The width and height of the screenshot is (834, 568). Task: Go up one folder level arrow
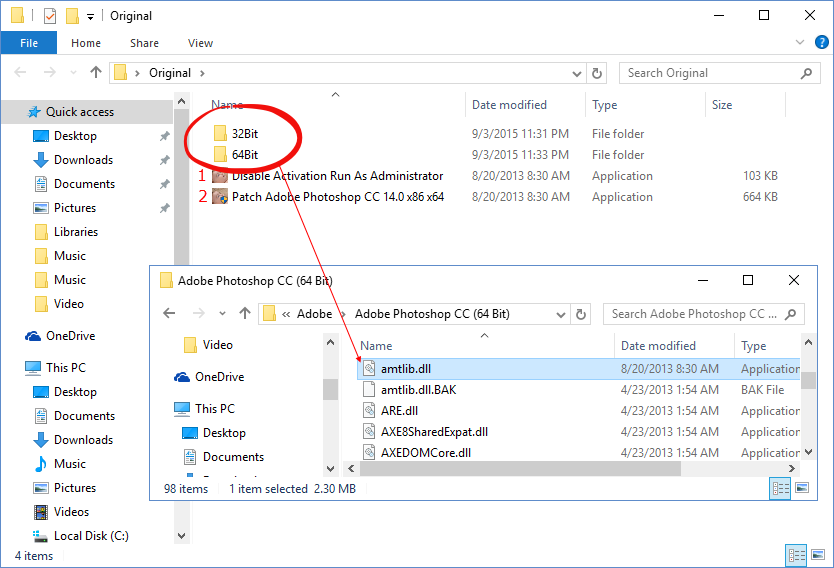pos(96,73)
